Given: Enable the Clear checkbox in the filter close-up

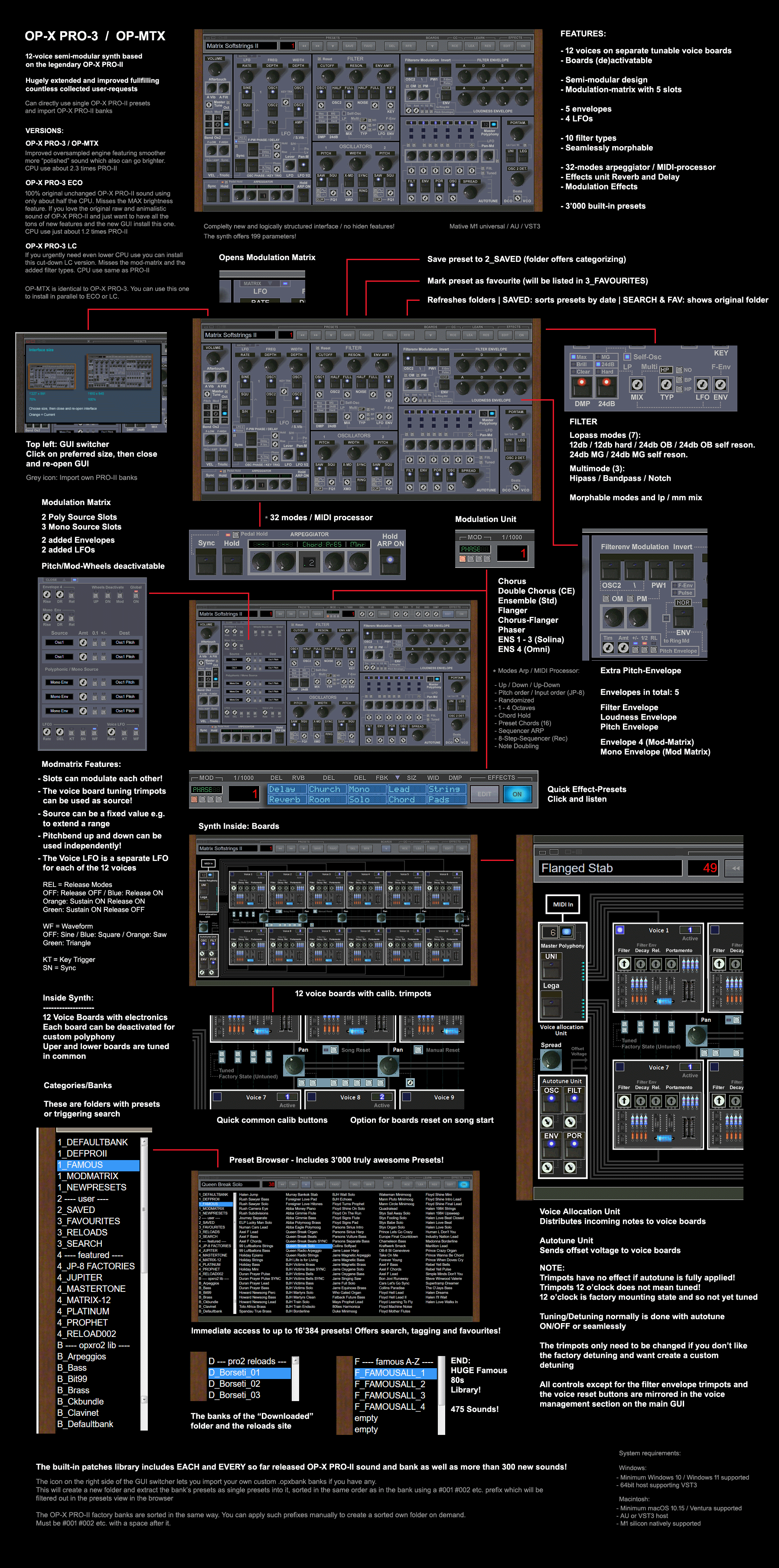Looking at the screenshot, I should pyautogui.click(x=573, y=372).
